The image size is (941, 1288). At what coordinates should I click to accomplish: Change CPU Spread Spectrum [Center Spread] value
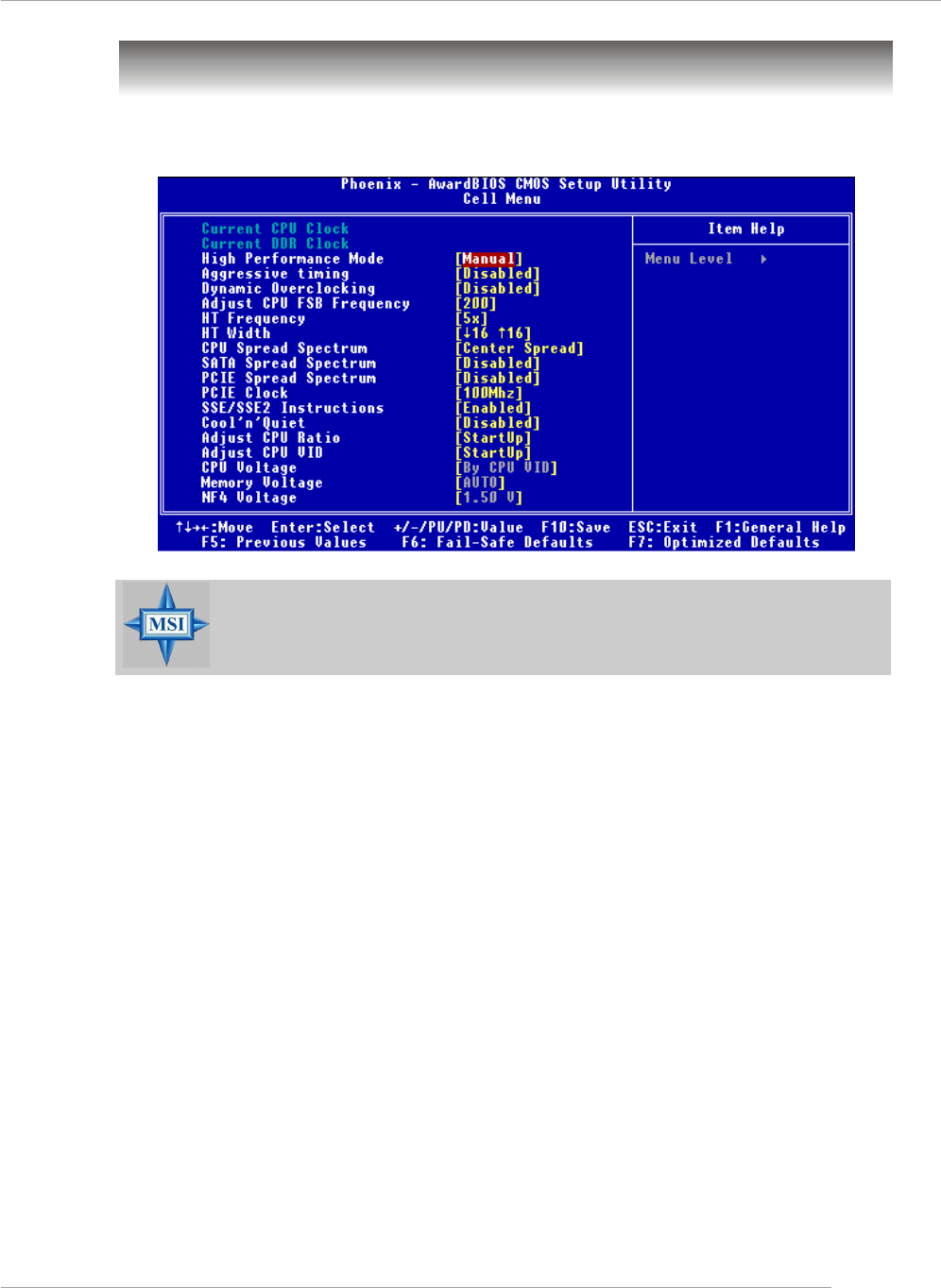tap(520, 348)
